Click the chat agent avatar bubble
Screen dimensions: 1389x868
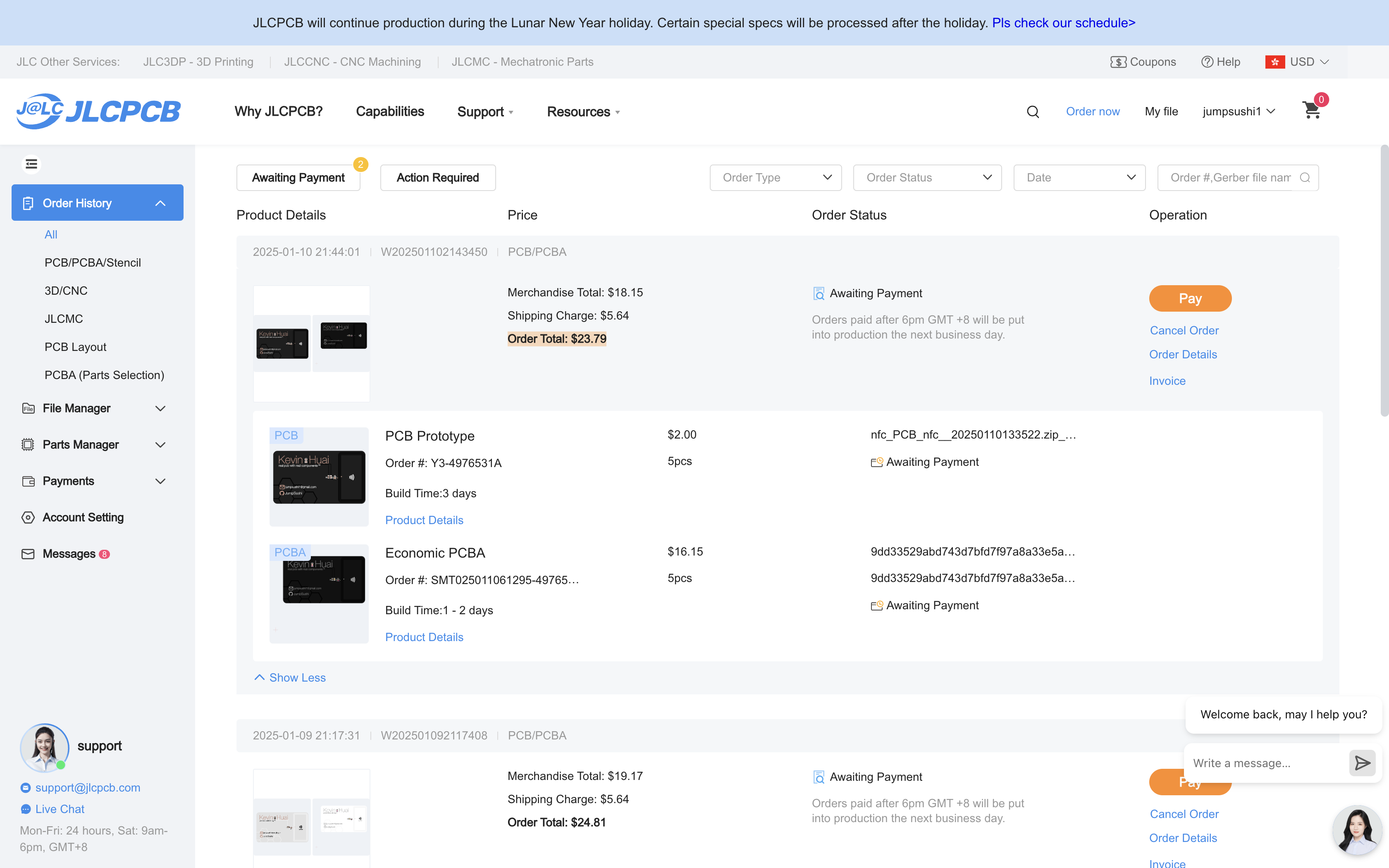tap(1357, 830)
